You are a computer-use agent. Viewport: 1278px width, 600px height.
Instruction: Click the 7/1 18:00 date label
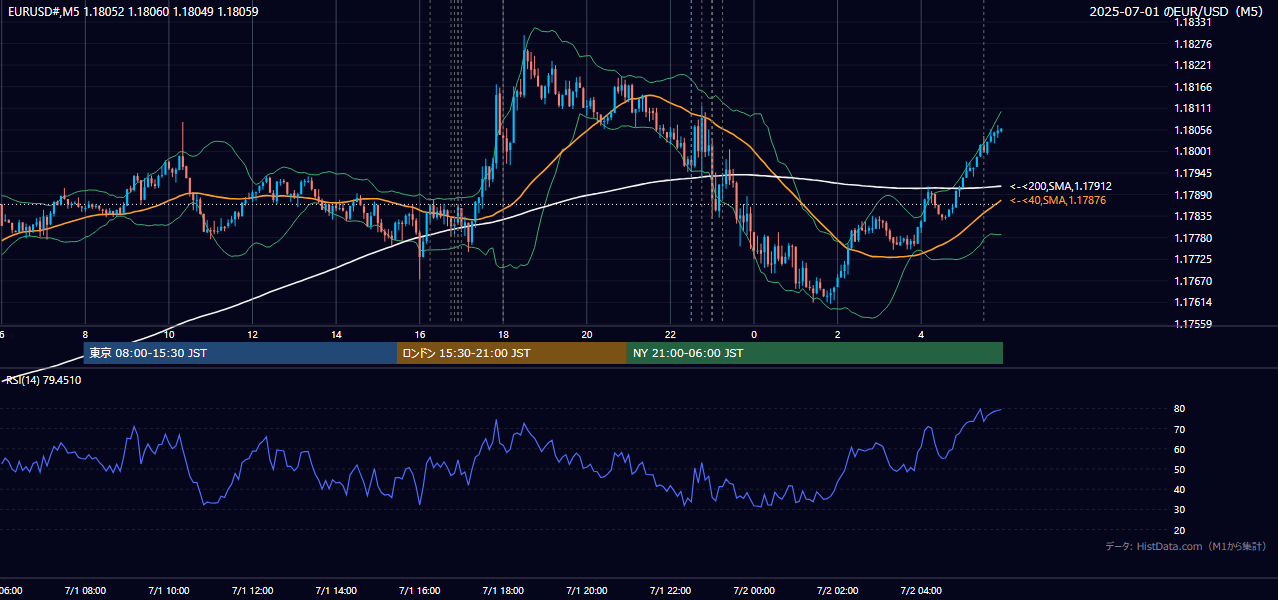[x=503, y=591]
